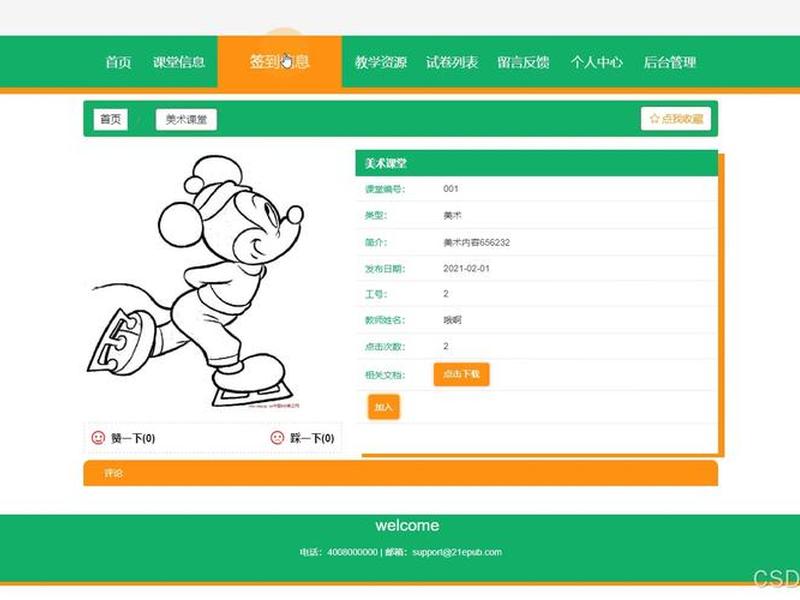Navigate to 留言反馈 page

pos(523,62)
